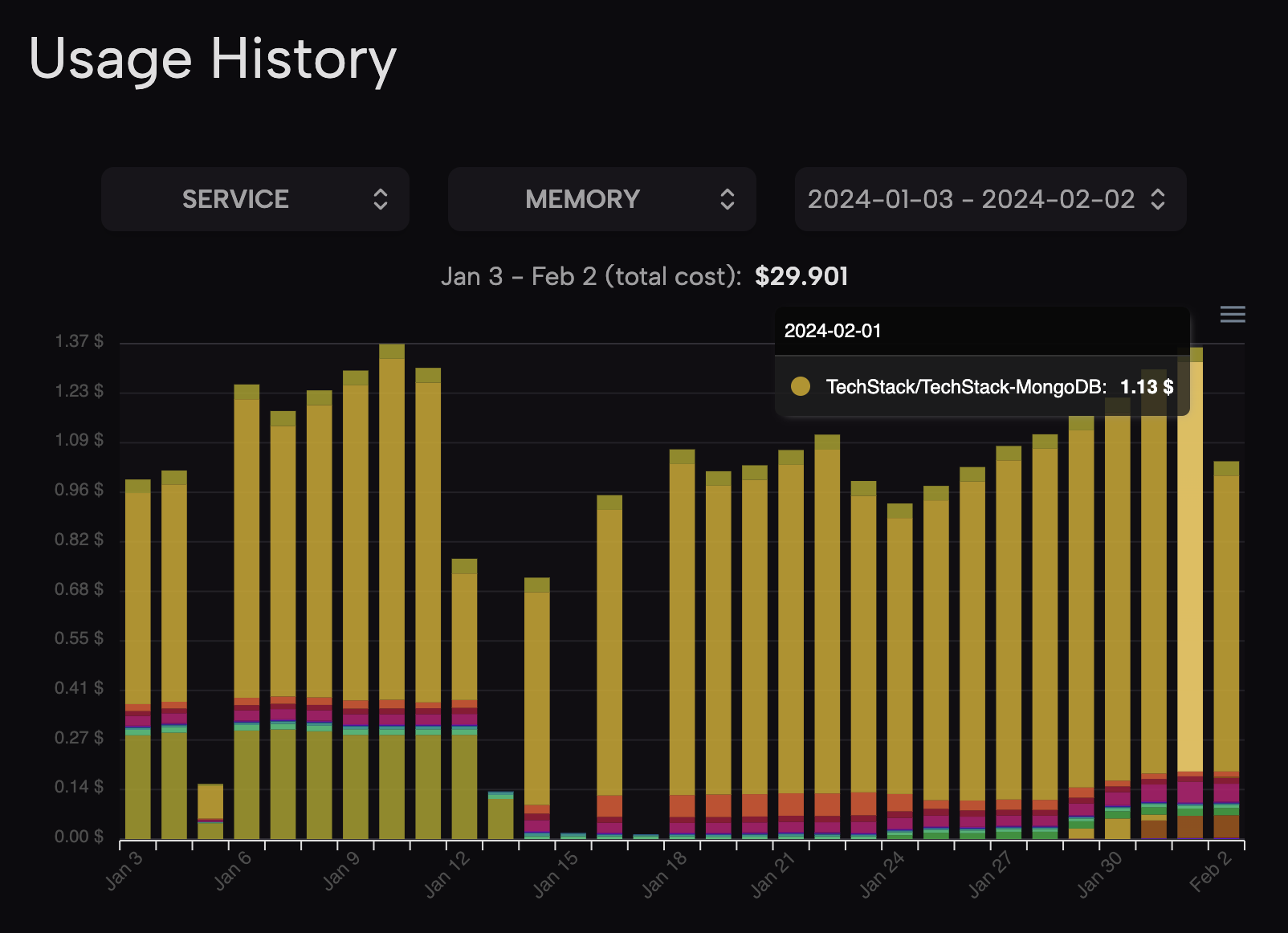Click the Jan 3 bar

(x=138, y=659)
